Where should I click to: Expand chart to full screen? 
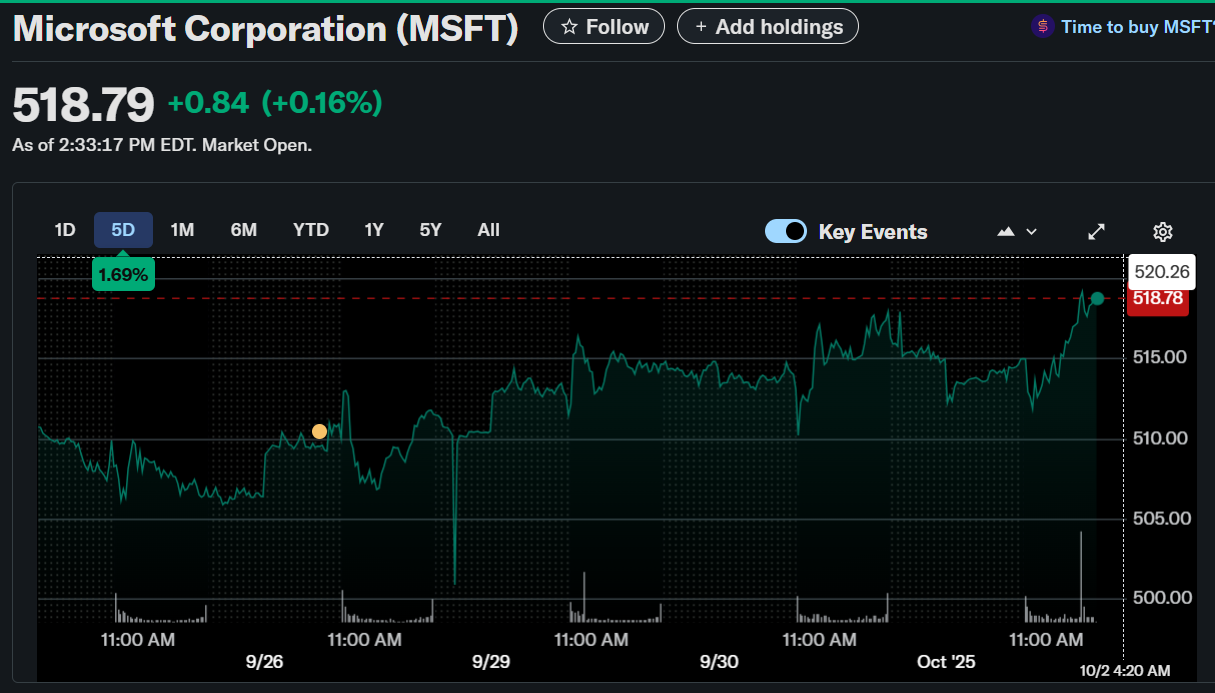click(1096, 232)
